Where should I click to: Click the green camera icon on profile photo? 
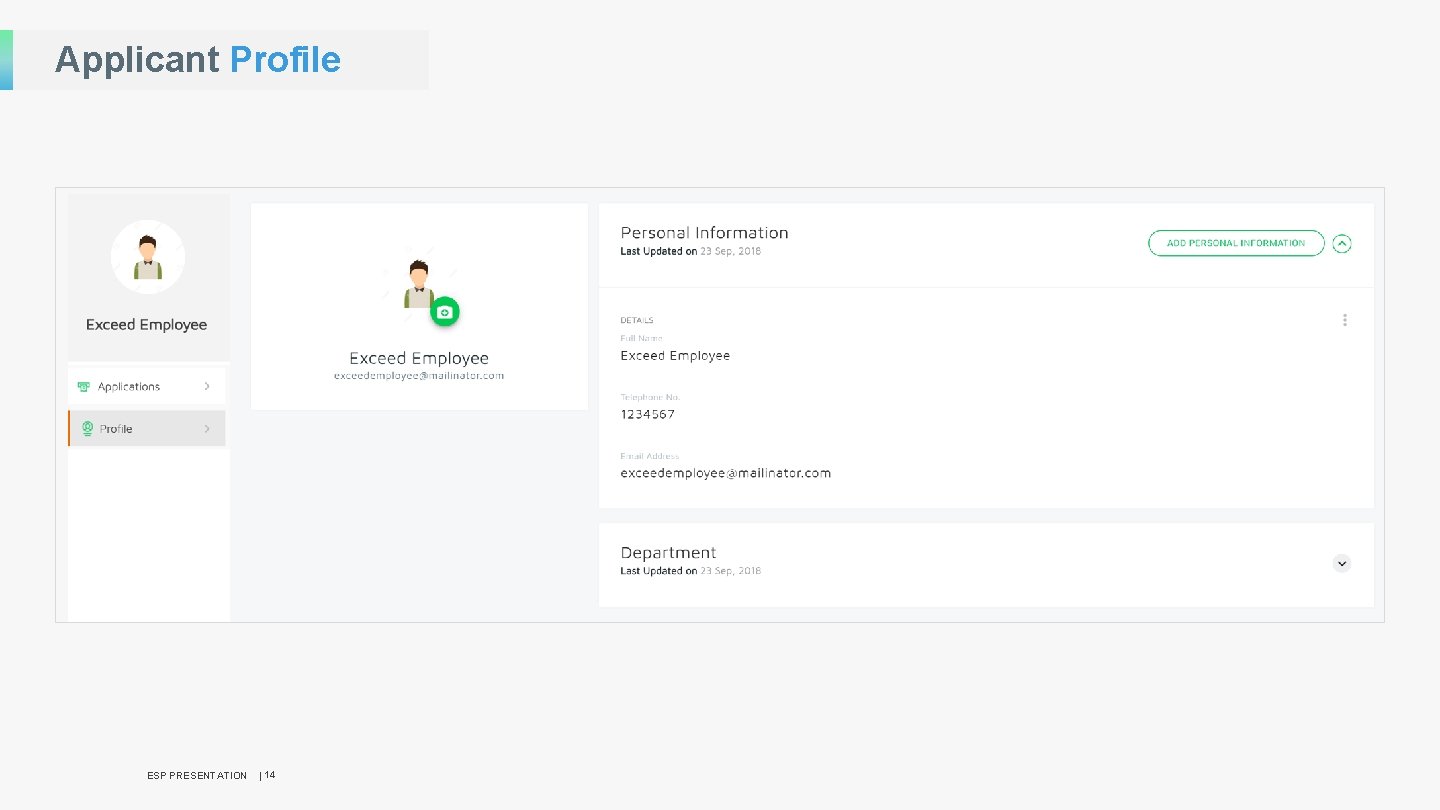click(x=445, y=312)
